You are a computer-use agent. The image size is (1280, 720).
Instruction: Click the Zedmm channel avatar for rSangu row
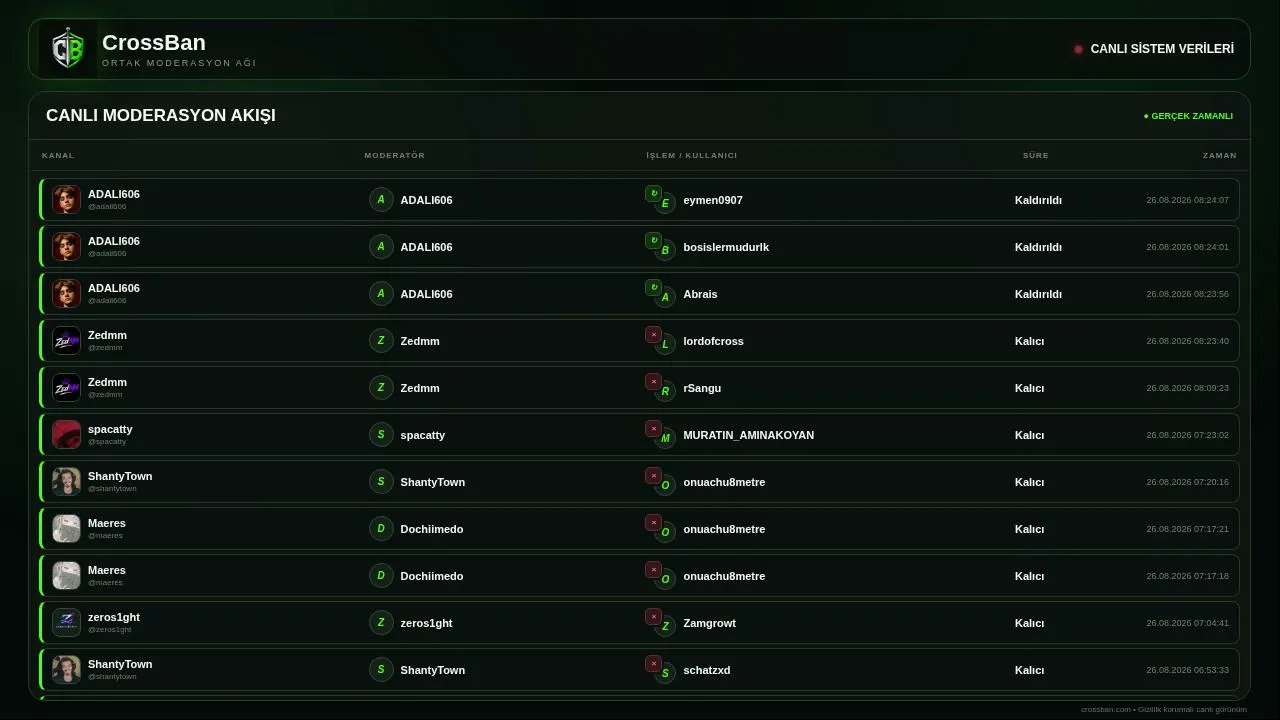click(x=66, y=388)
